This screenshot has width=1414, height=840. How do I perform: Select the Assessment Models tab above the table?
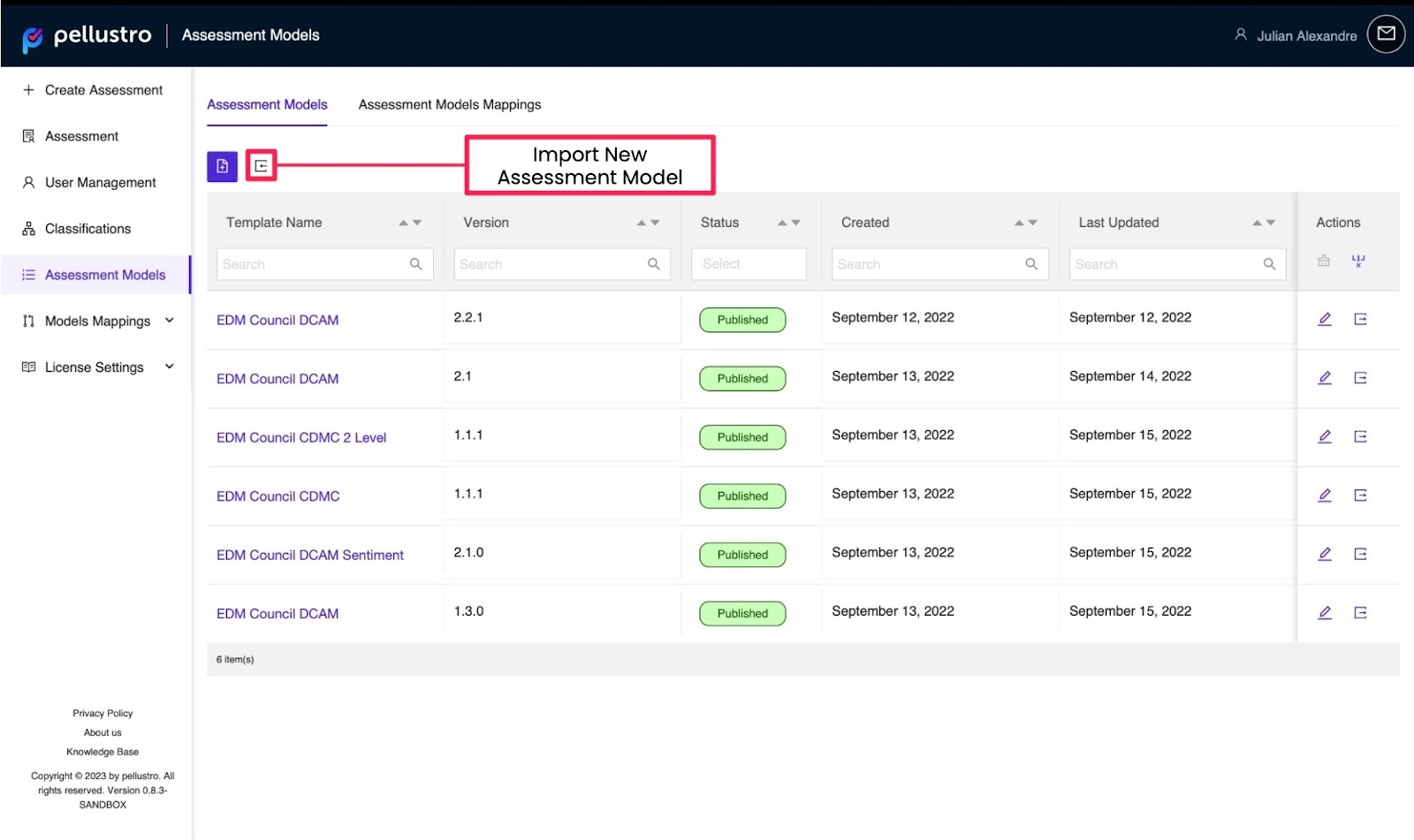[267, 104]
